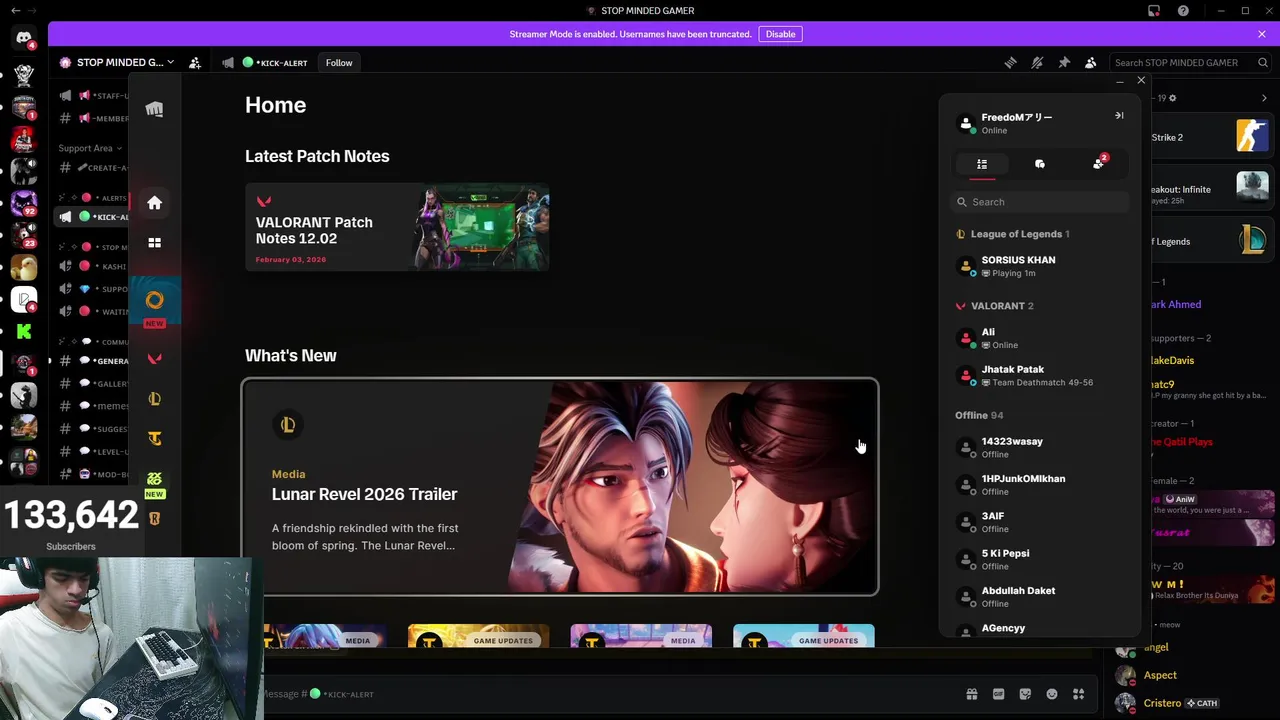Follow the kick-alert announcement channel
1280x720 pixels.
[x=338, y=62]
